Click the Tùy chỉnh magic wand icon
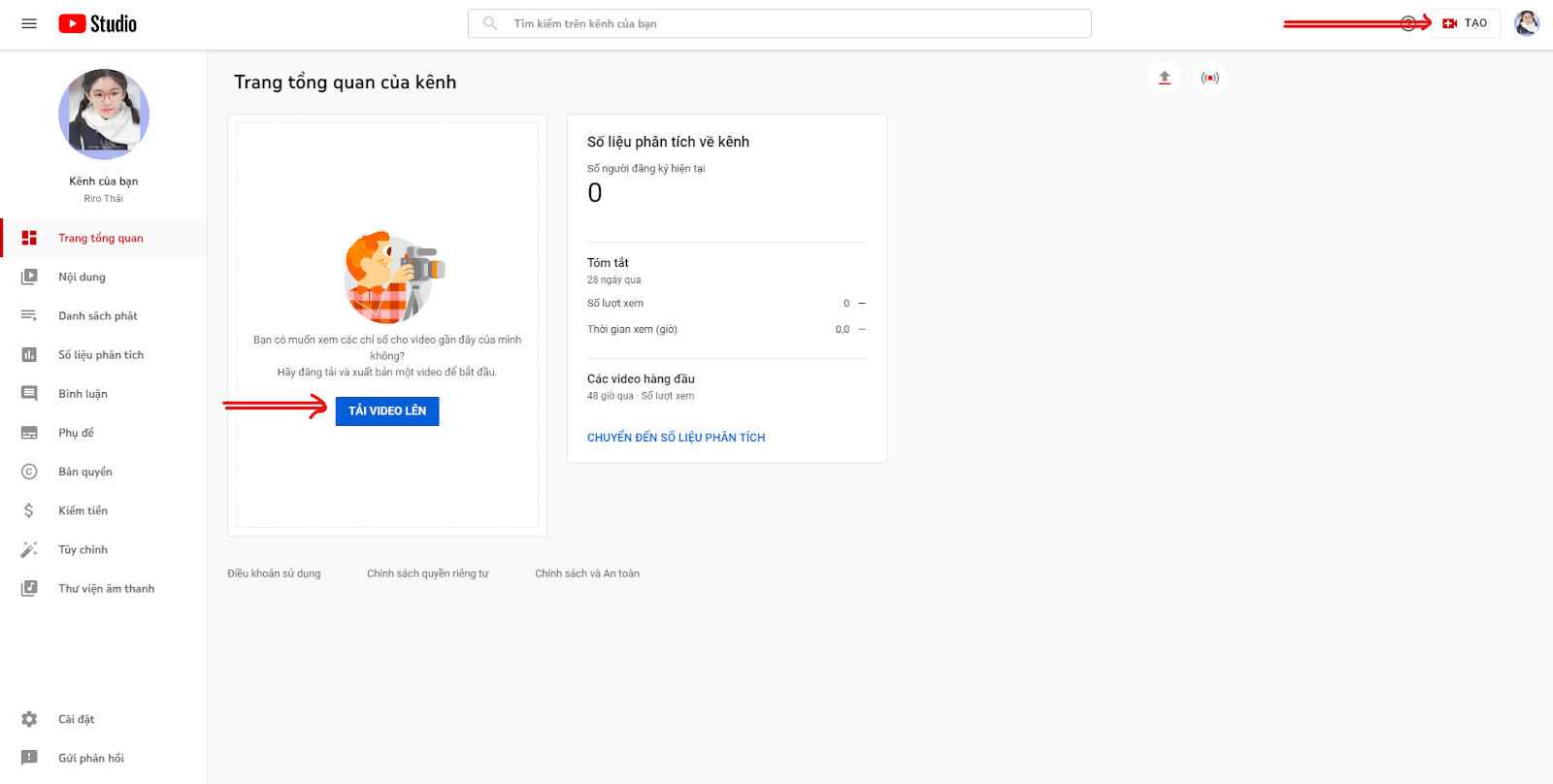Viewport: 1553px width, 784px height. point(29,549)
